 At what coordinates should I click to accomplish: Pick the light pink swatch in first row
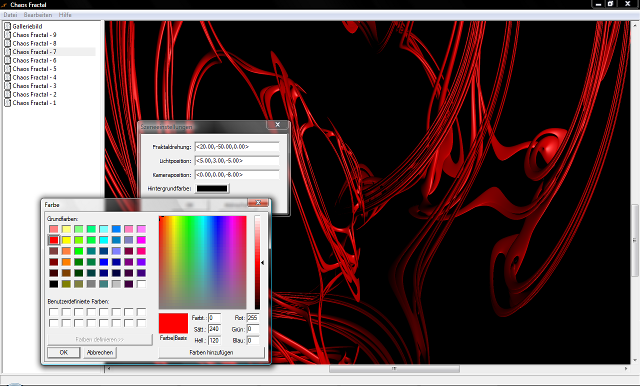(129, 229)
